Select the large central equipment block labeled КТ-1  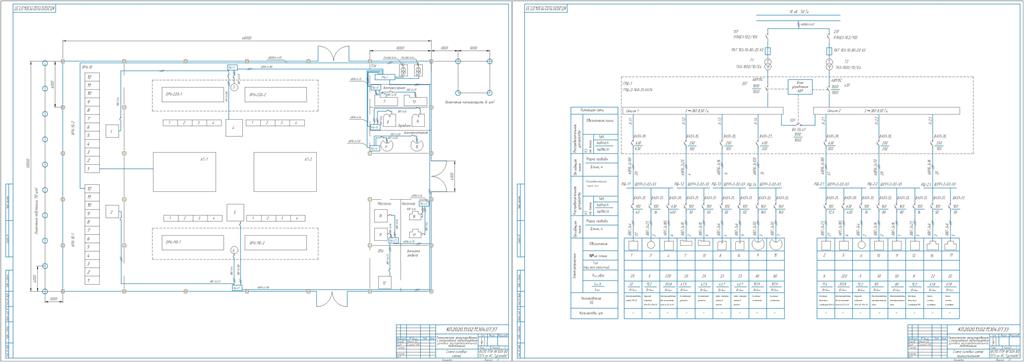184,172
